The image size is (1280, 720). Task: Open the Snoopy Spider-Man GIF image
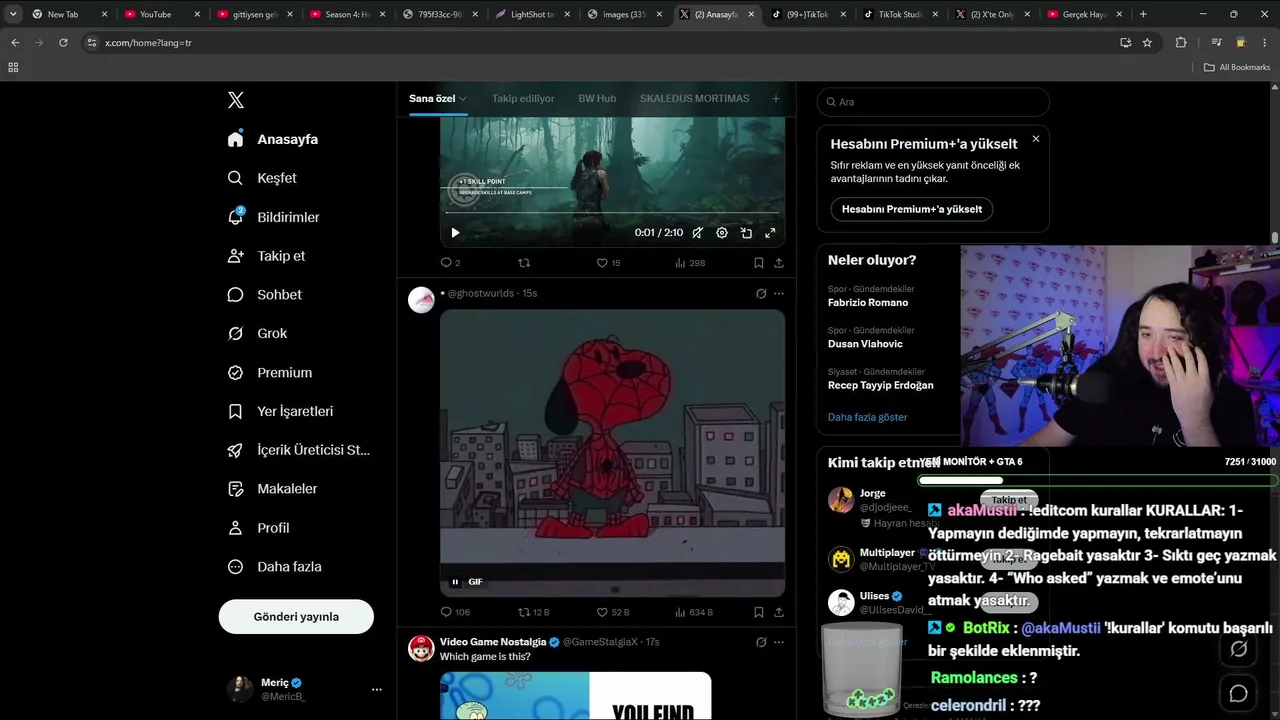(x=612, y=453)
